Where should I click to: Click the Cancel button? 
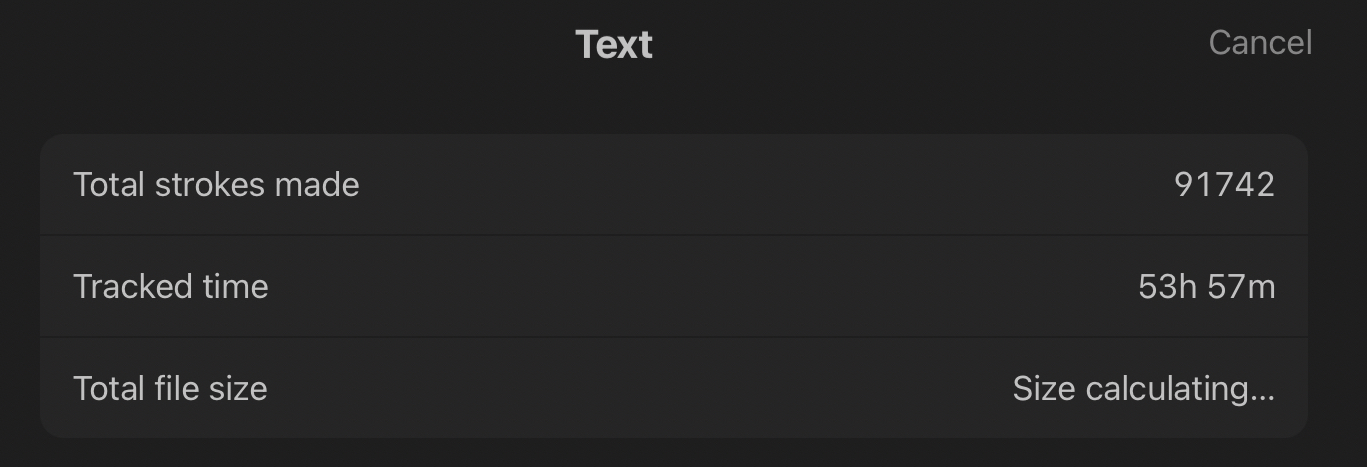point(1260,43)
